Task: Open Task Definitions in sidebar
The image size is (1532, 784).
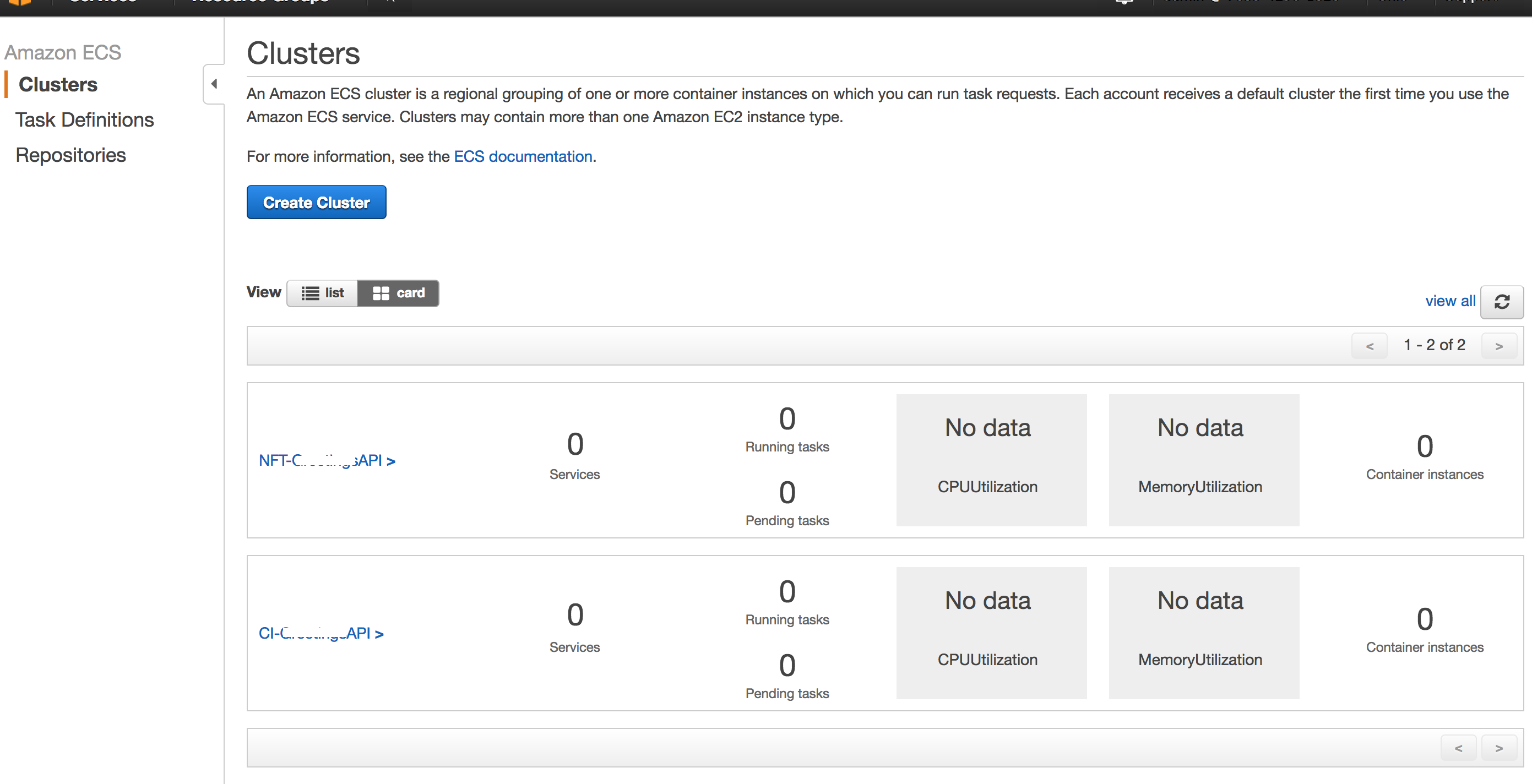Action: 84,119
